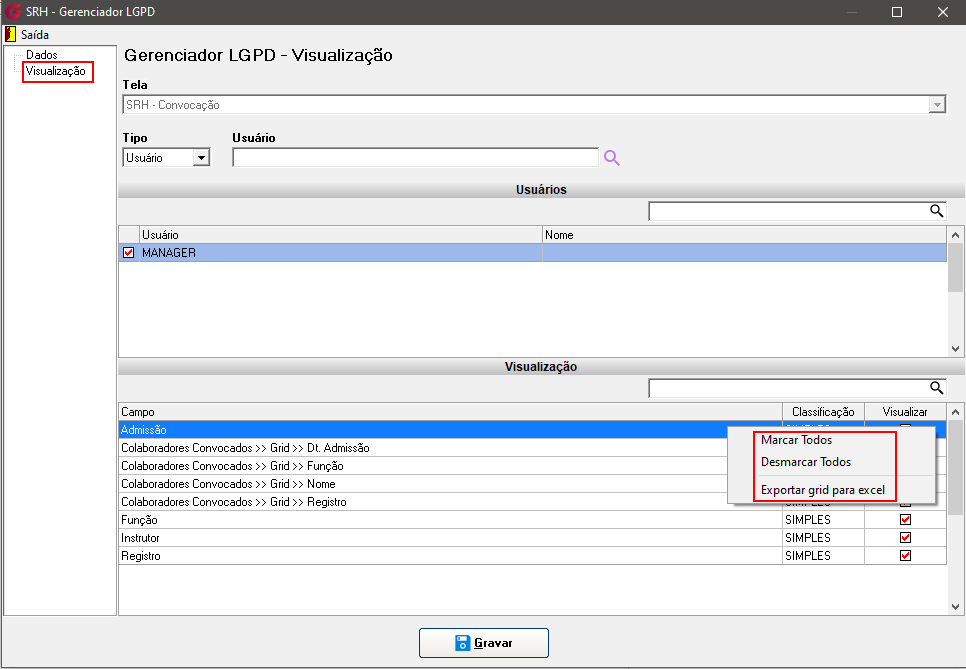Image resolution: width=966 pixels, height=669 pixels.
Task: Click the Visualizar column header
Action: coord(905,412)
